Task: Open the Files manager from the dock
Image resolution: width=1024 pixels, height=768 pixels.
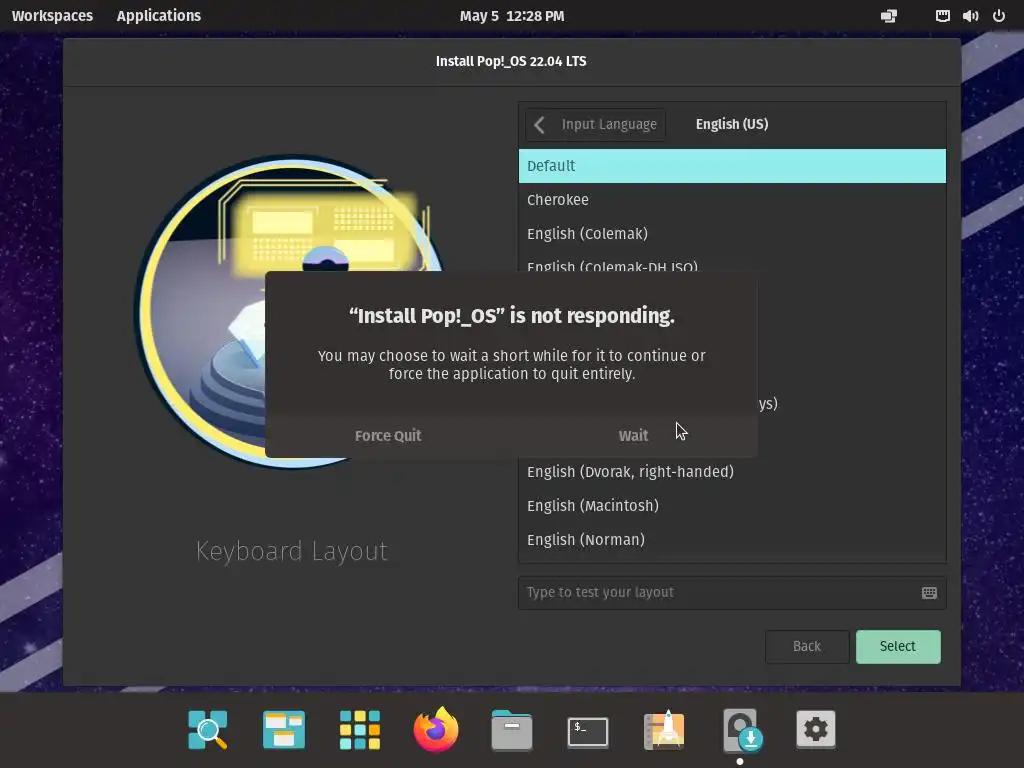Action: (x=512, y=729)
